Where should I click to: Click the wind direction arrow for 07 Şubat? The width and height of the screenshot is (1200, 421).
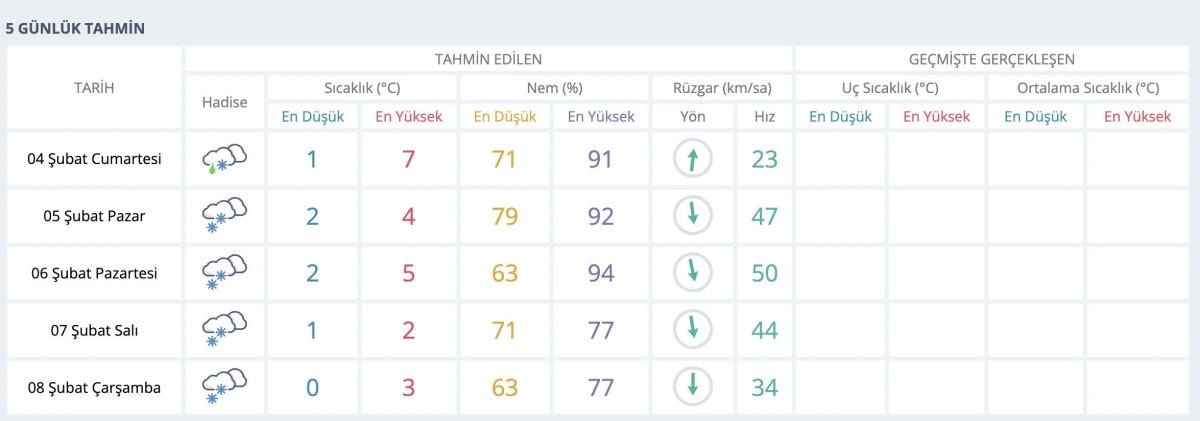tap(692, 329)
